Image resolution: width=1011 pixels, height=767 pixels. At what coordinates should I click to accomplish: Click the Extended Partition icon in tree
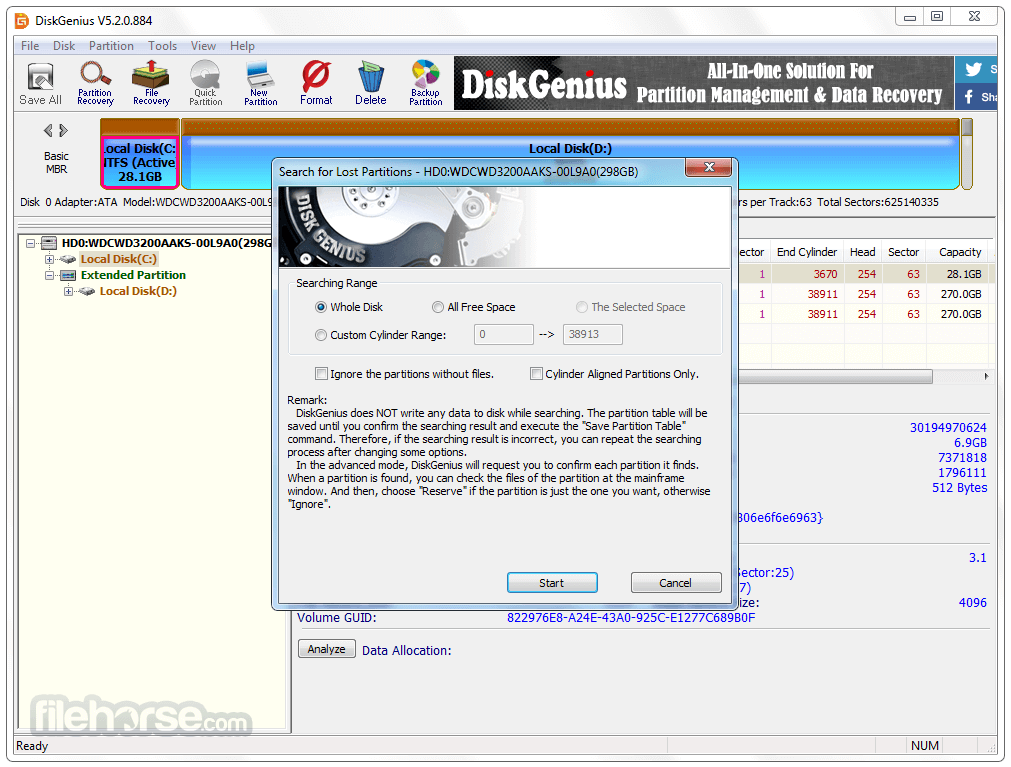click(x=68, y=275)
